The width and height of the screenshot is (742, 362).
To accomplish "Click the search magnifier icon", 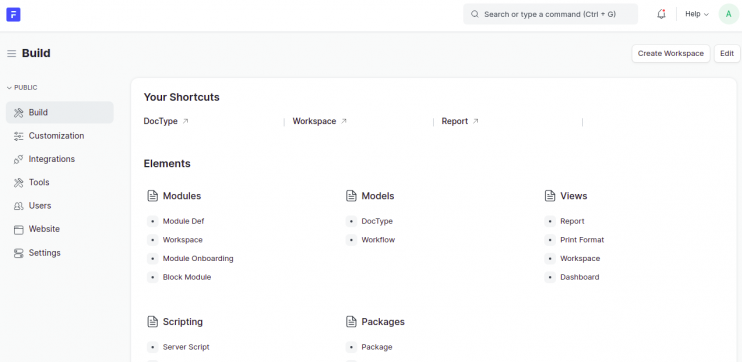I will point(475,14).
